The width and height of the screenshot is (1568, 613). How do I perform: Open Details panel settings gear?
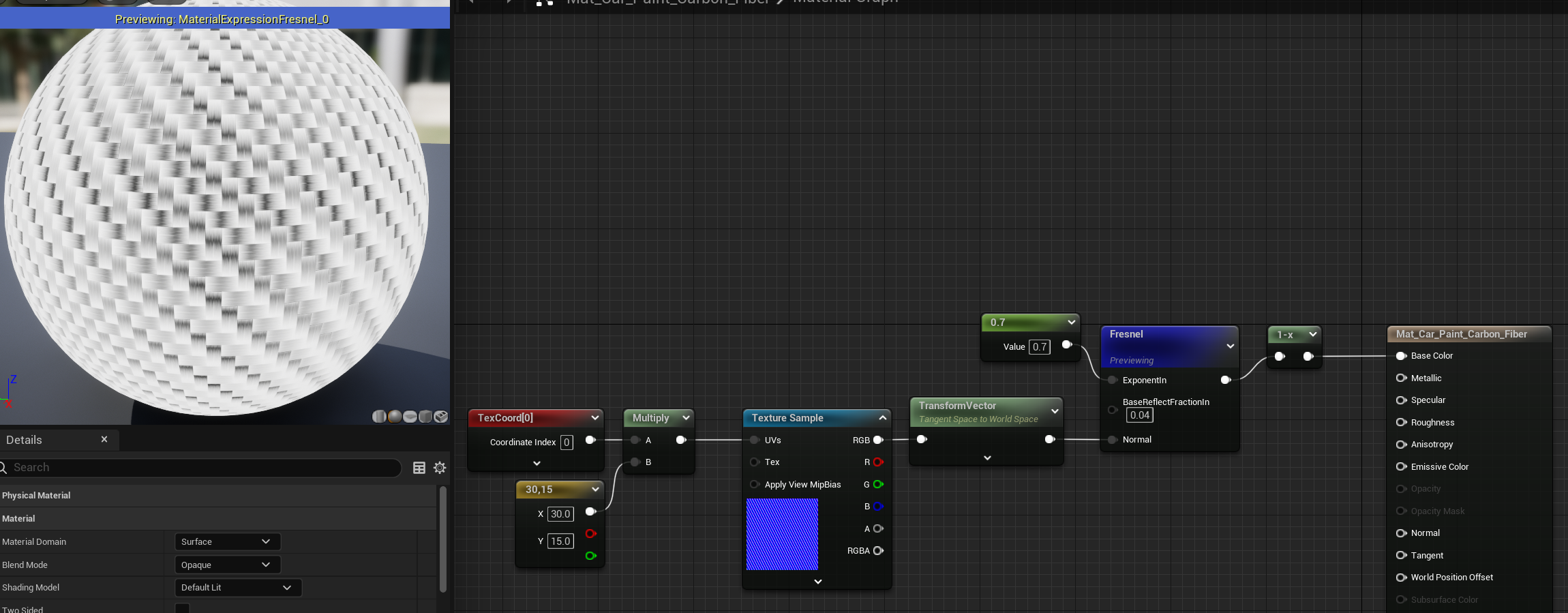pos(440,468)
